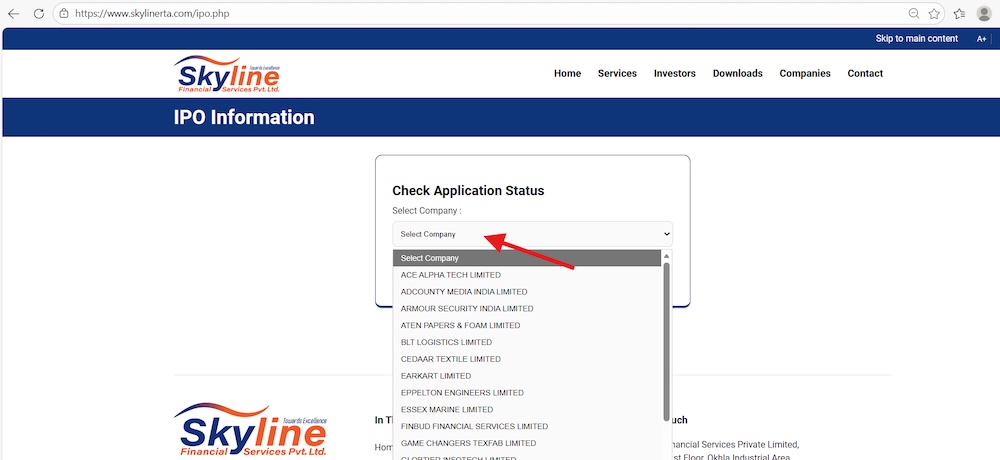Select CEDAAR TEXTILE LIMITED option
The height and width of the screenshot is (460, 1000).
[x=527, y=359]
